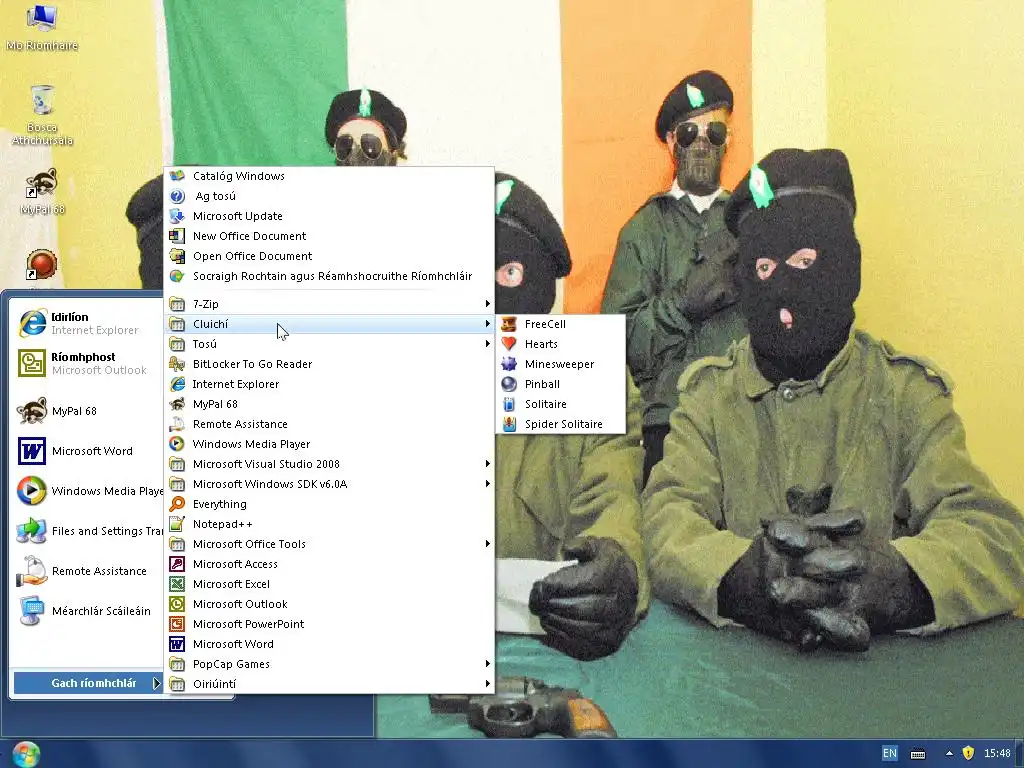Click the Windows Start orb button
The width and height of the screenshot is (1024, 768).
pyautogui.click(x=26, y=754)
